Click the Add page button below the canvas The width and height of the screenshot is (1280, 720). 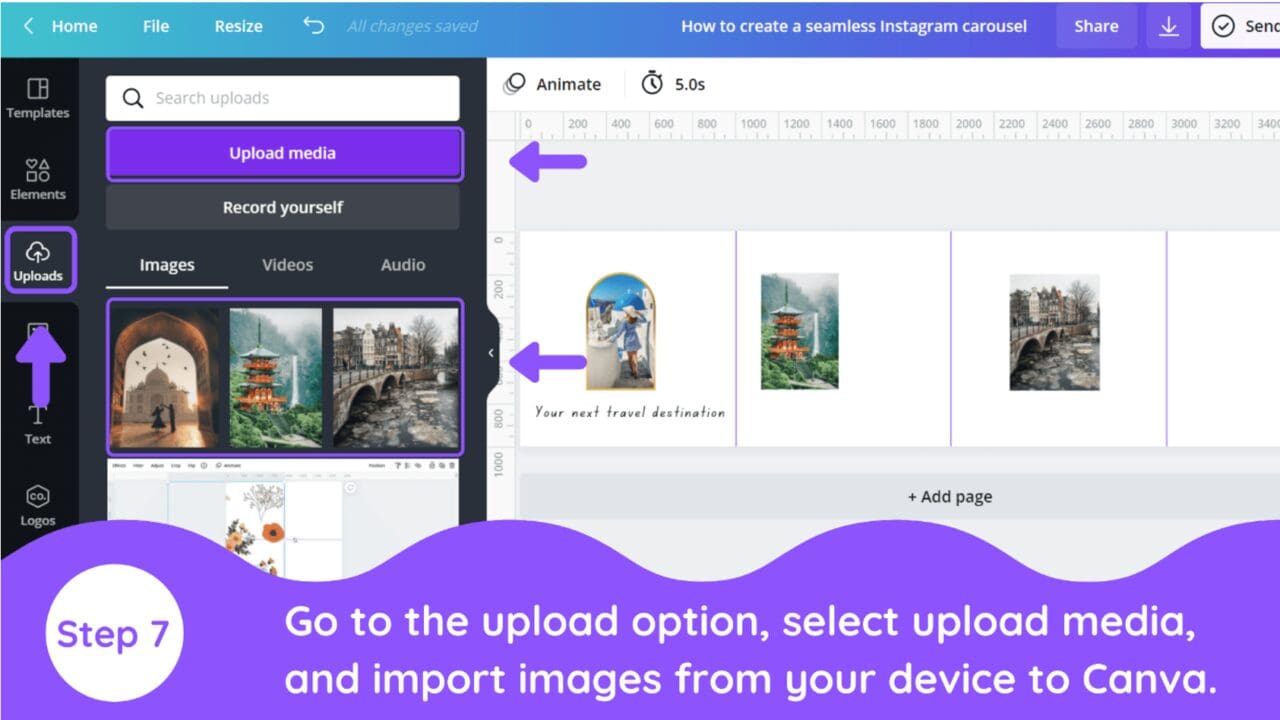[x=949, y=496]
